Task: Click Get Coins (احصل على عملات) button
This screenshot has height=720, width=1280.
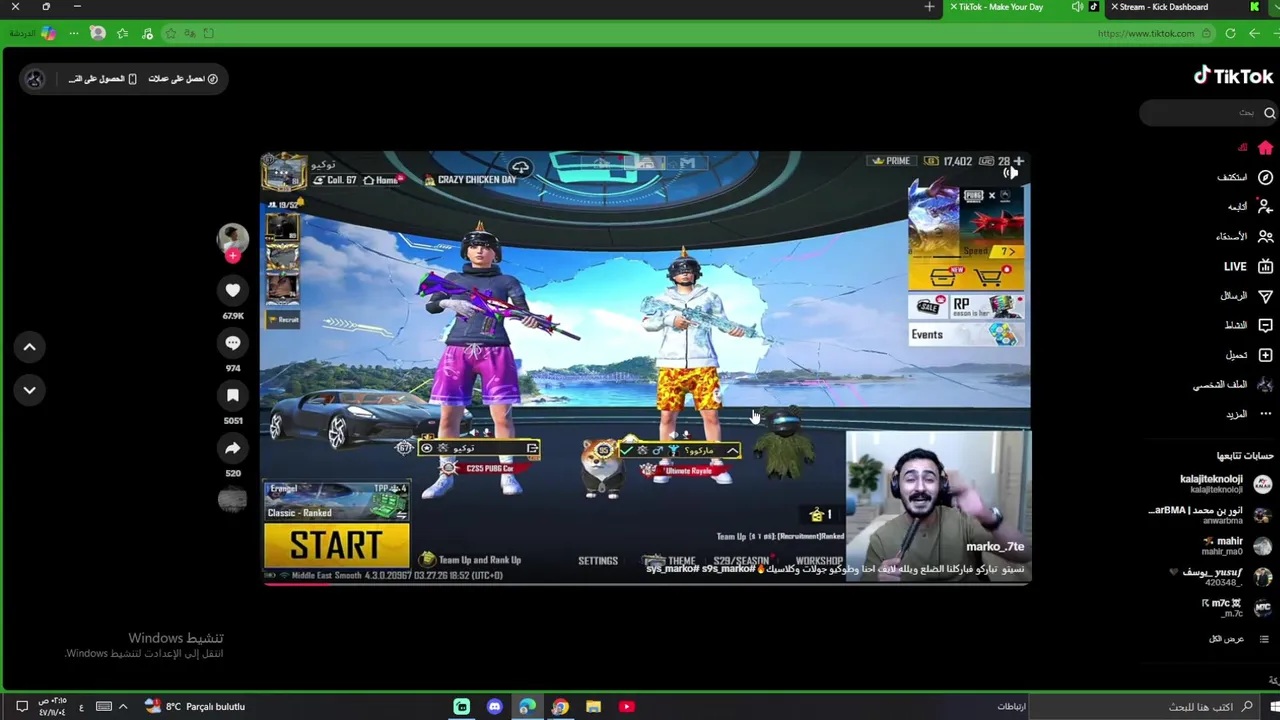Action: (183, 79)
